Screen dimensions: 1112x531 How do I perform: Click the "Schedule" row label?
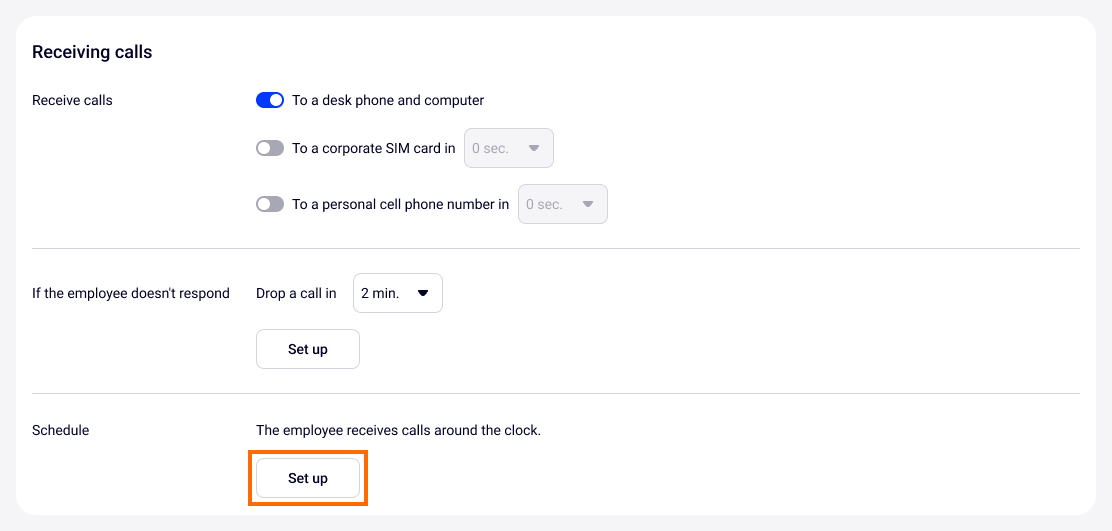[60, 430]
